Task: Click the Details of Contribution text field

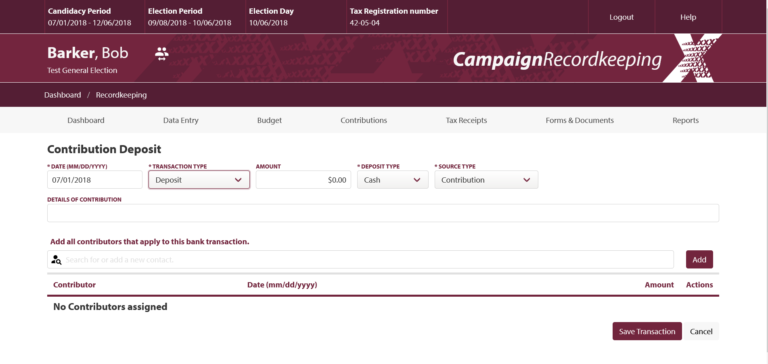Action: point(383,213)
